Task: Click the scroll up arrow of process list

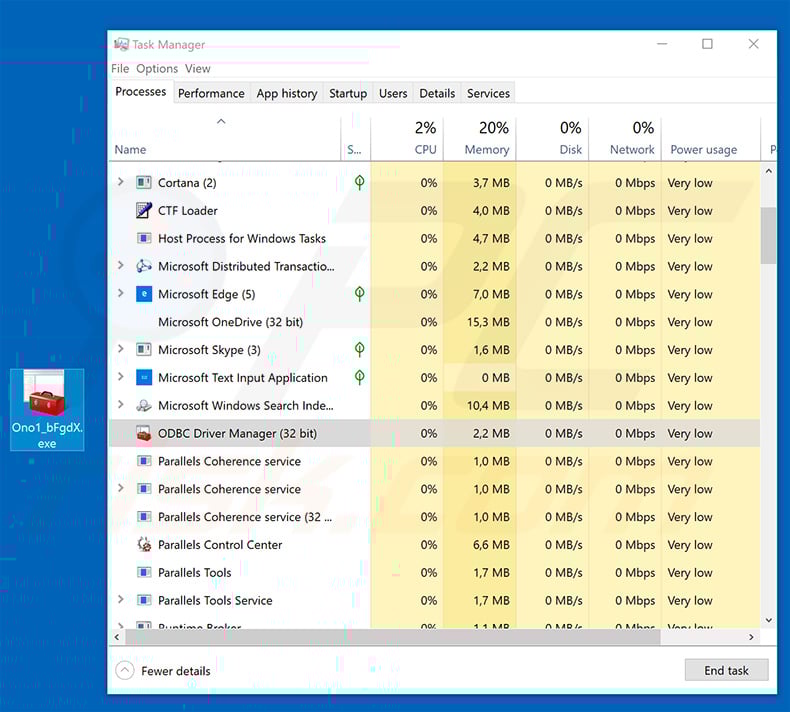Action: (x=768, y=171)
